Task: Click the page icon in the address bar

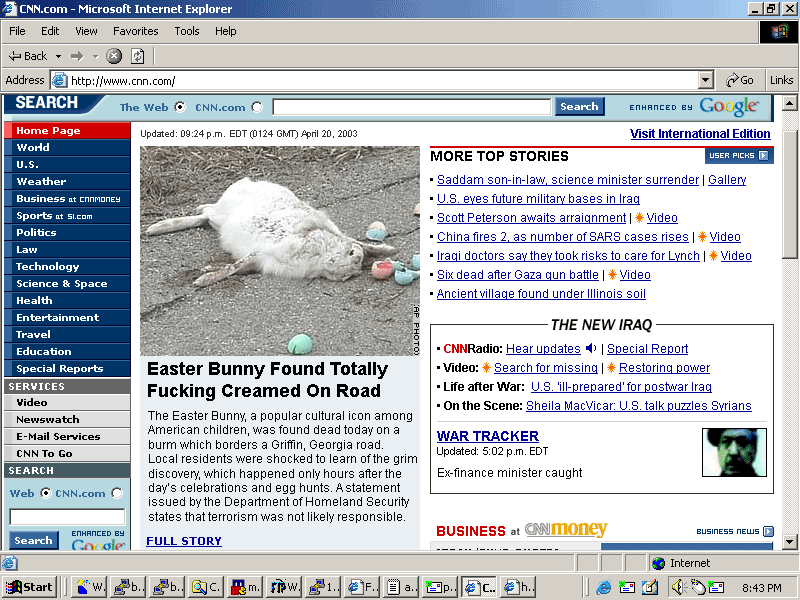Action: point(60,80)
